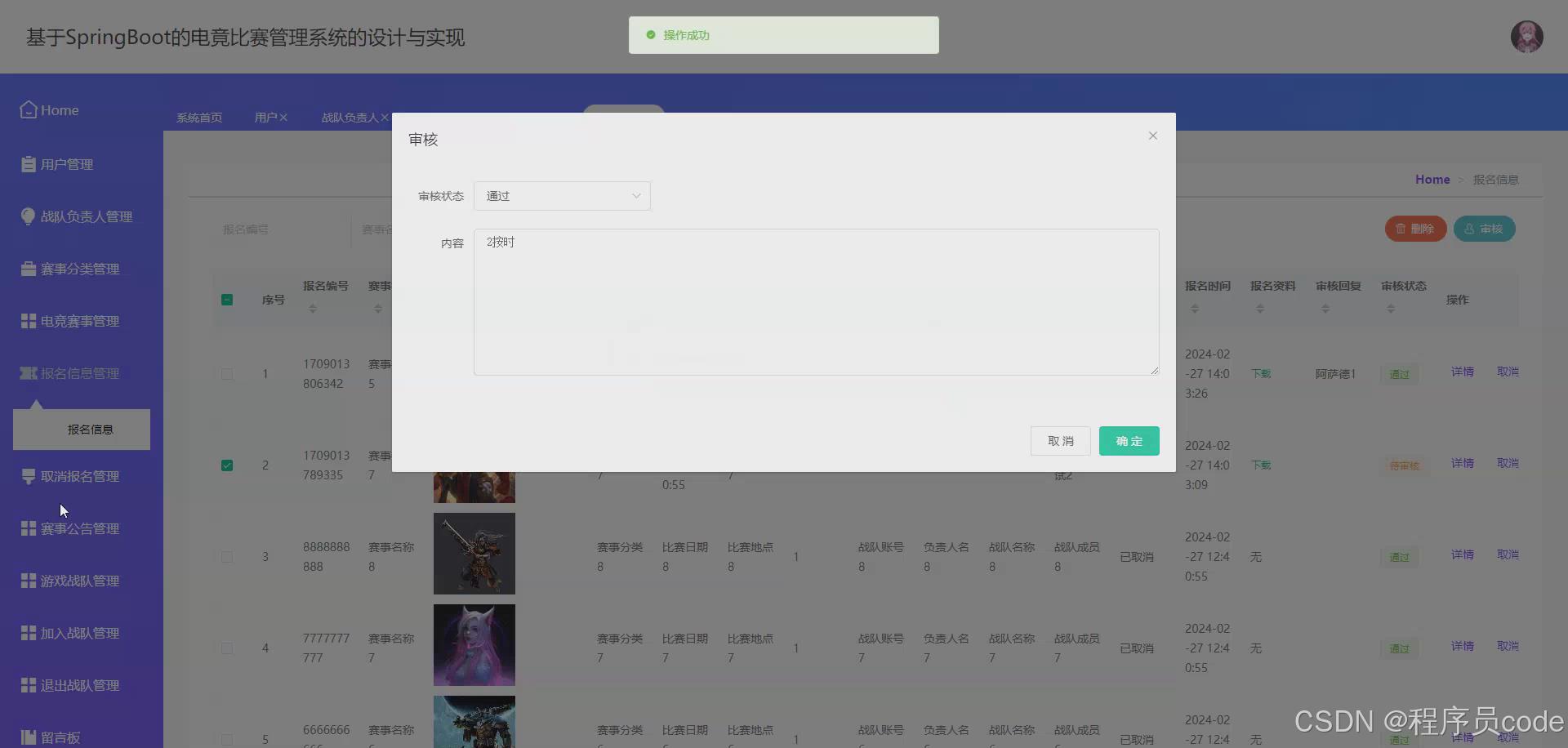1568x748 pixels.
Task: Click the trash icon on the 删除 button
Action: coord(1400,229)
